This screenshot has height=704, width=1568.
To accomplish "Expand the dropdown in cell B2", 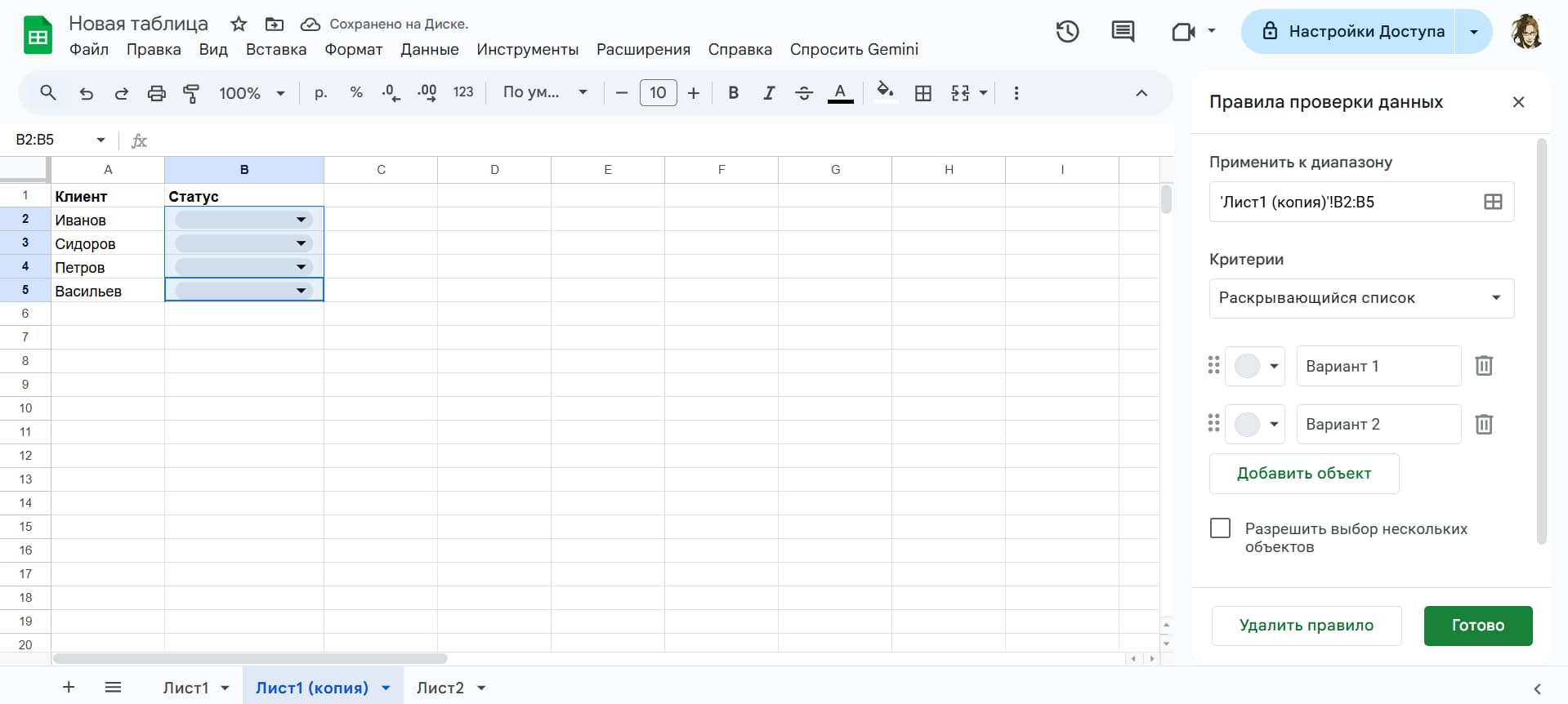I will point(301,220).
